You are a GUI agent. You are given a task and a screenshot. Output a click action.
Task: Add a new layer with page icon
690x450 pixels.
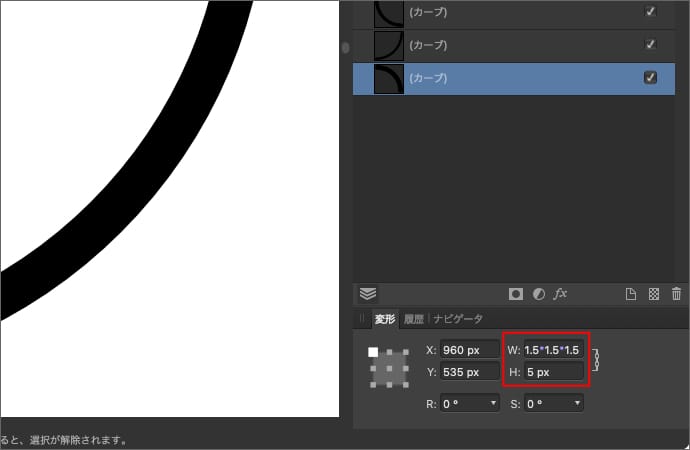pos(631,294)
